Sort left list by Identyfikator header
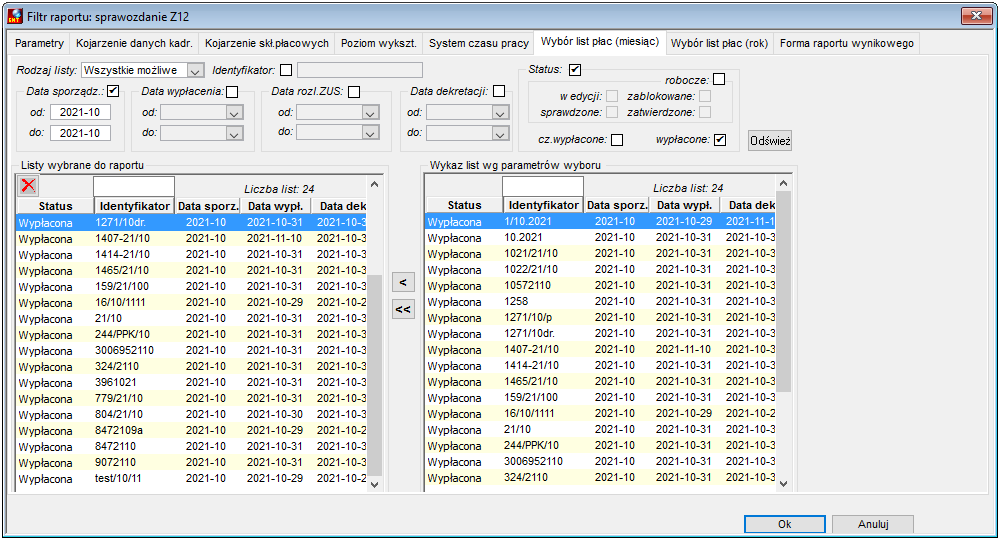 coord(135,206)
